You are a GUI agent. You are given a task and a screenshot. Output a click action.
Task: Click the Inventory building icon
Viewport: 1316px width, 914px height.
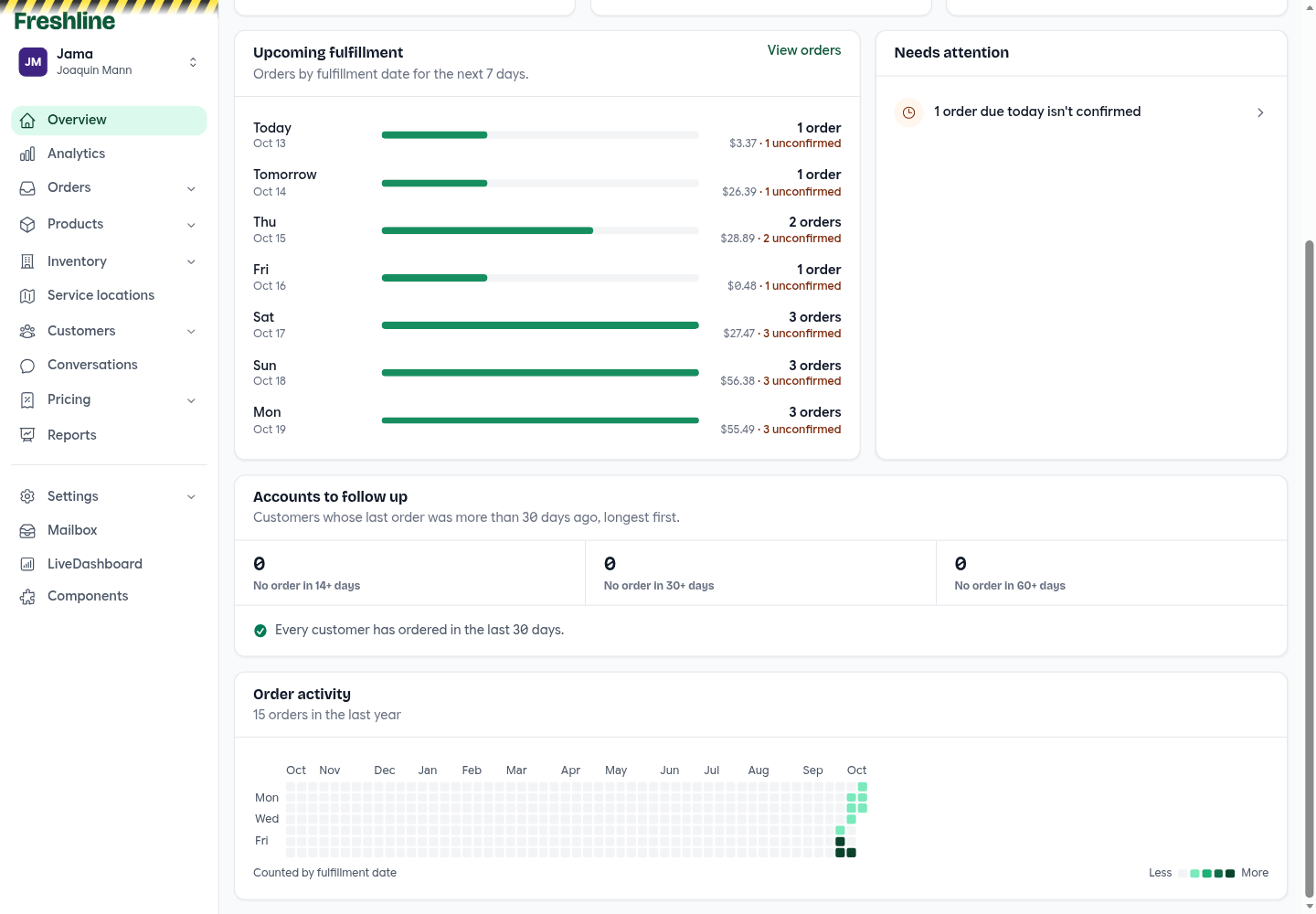pos(27,261)
